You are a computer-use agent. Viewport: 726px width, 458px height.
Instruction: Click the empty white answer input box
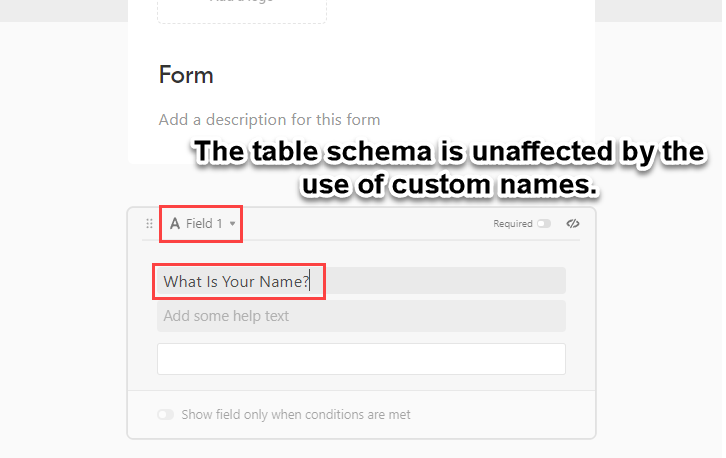point(361,359)
